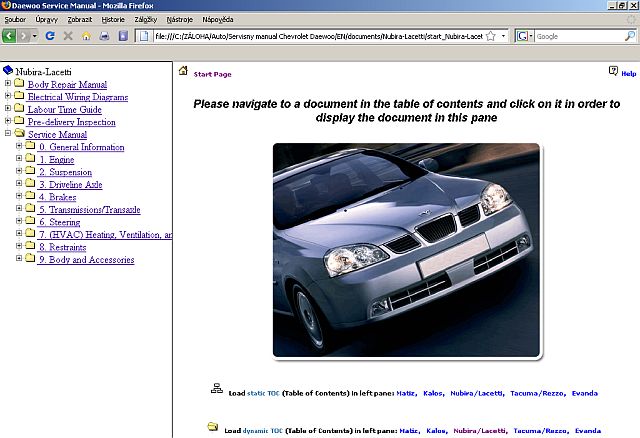Expand the 8. Restraints node
Screen dimensions: 640x438
click(19, 246)
